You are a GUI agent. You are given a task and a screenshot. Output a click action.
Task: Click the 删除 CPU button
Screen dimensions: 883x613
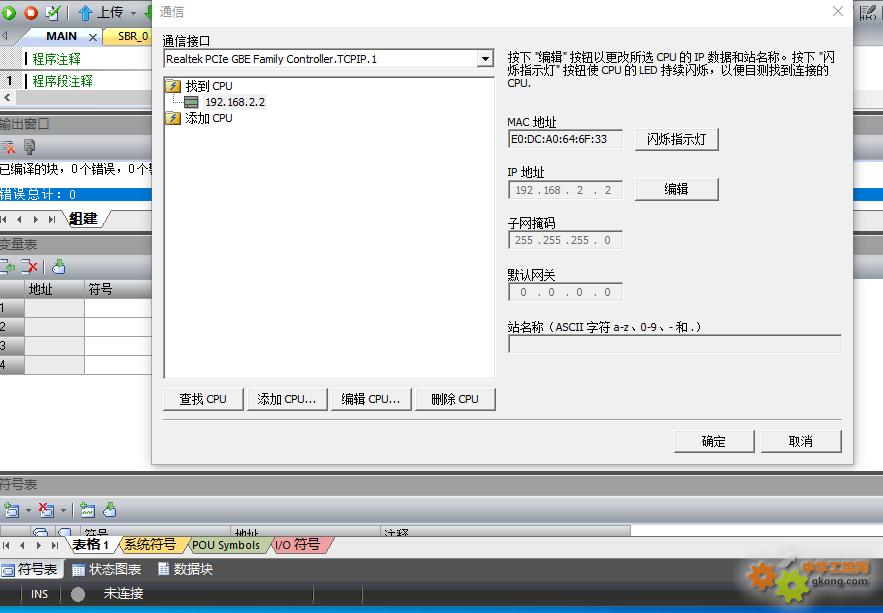click(454, 399)
